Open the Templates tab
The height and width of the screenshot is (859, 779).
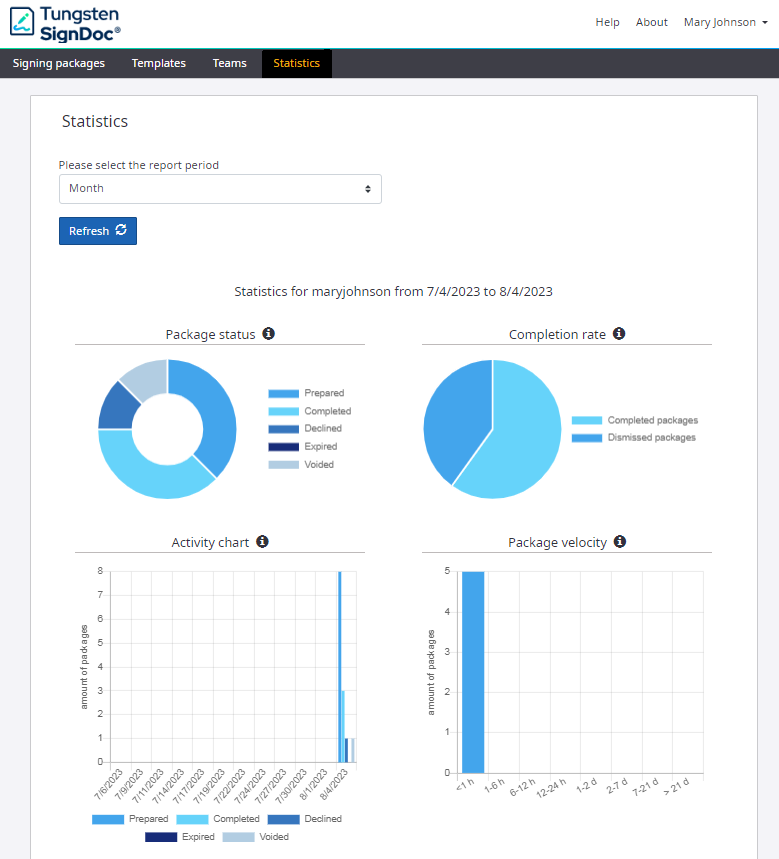[x=159, y=63]
